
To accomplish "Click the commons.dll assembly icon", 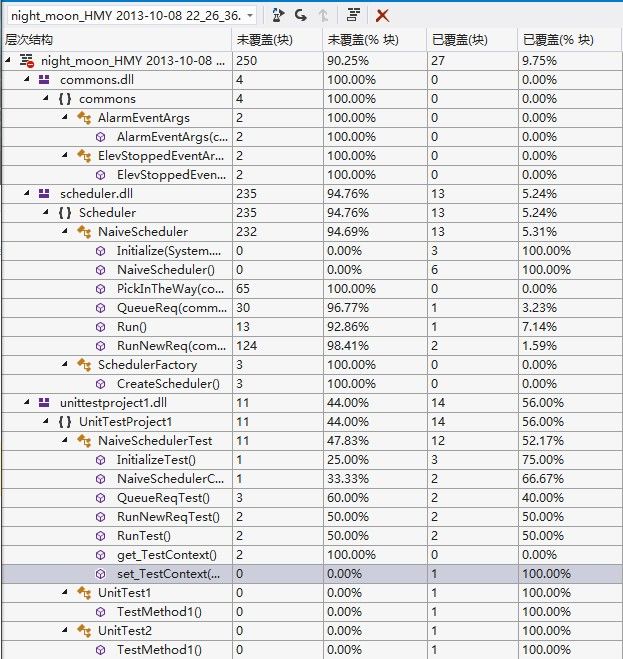I will (x=44, y=79).
